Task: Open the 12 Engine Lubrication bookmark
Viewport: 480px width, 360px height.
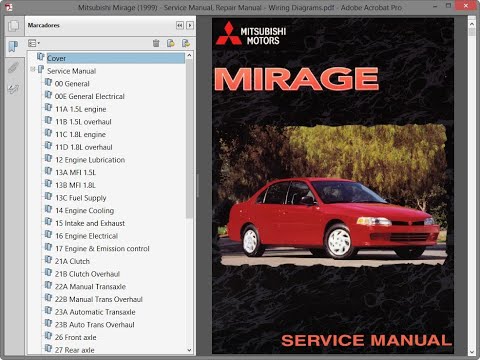Action: [x=90, y=160]
